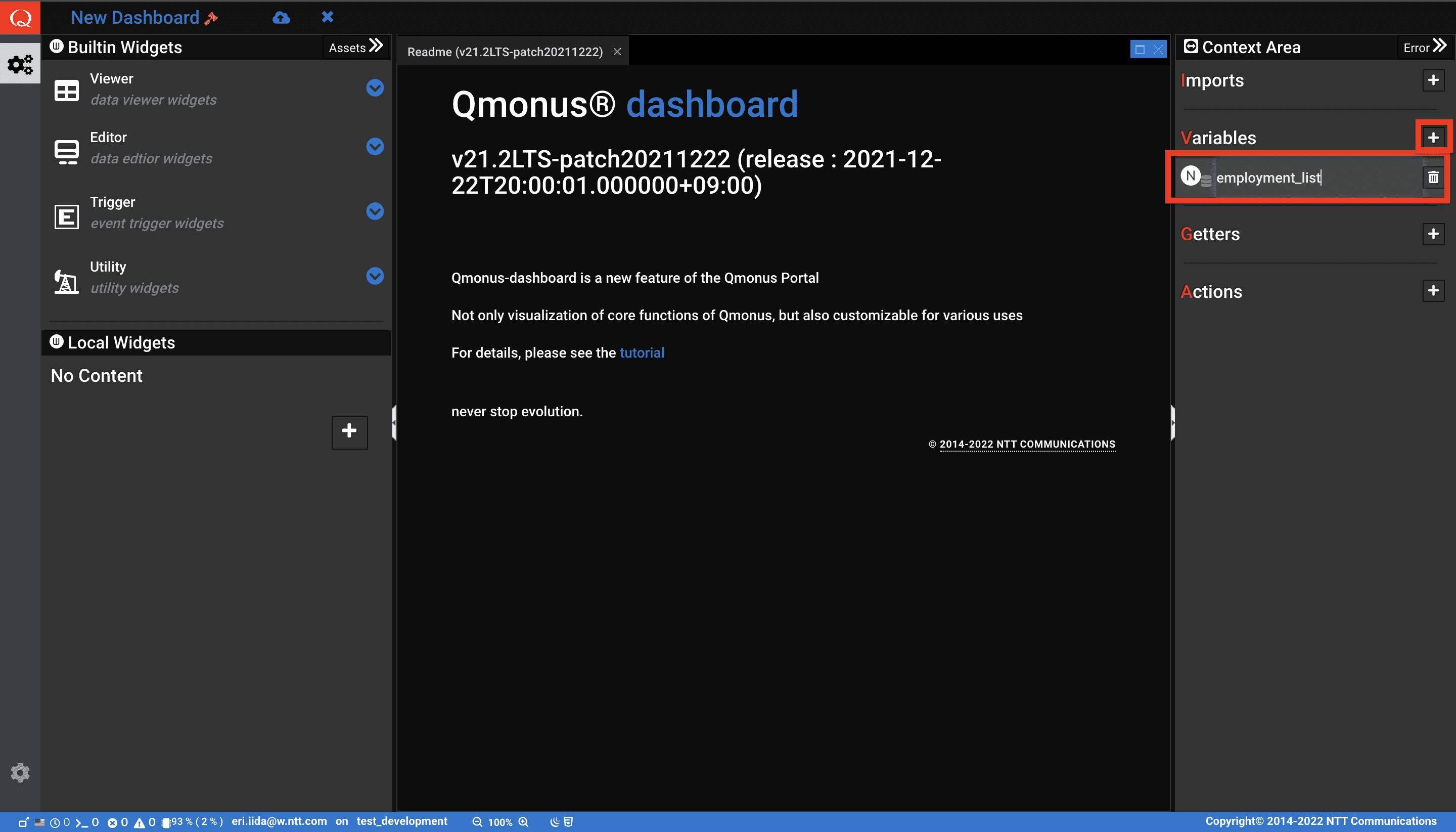
Task: Add a new import
Action: point(1433,80)
